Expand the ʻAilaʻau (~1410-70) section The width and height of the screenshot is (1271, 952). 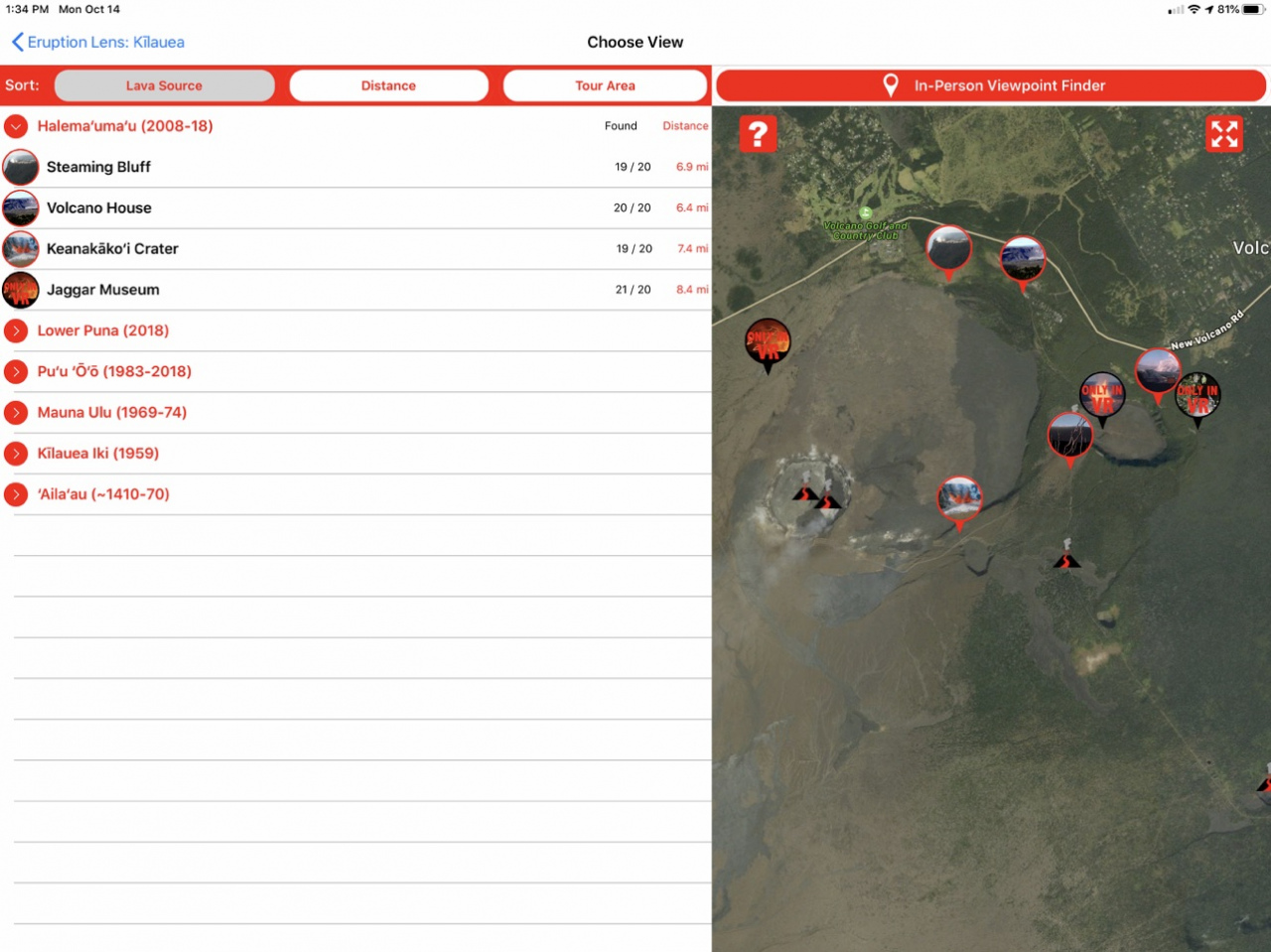click(16, 494)
